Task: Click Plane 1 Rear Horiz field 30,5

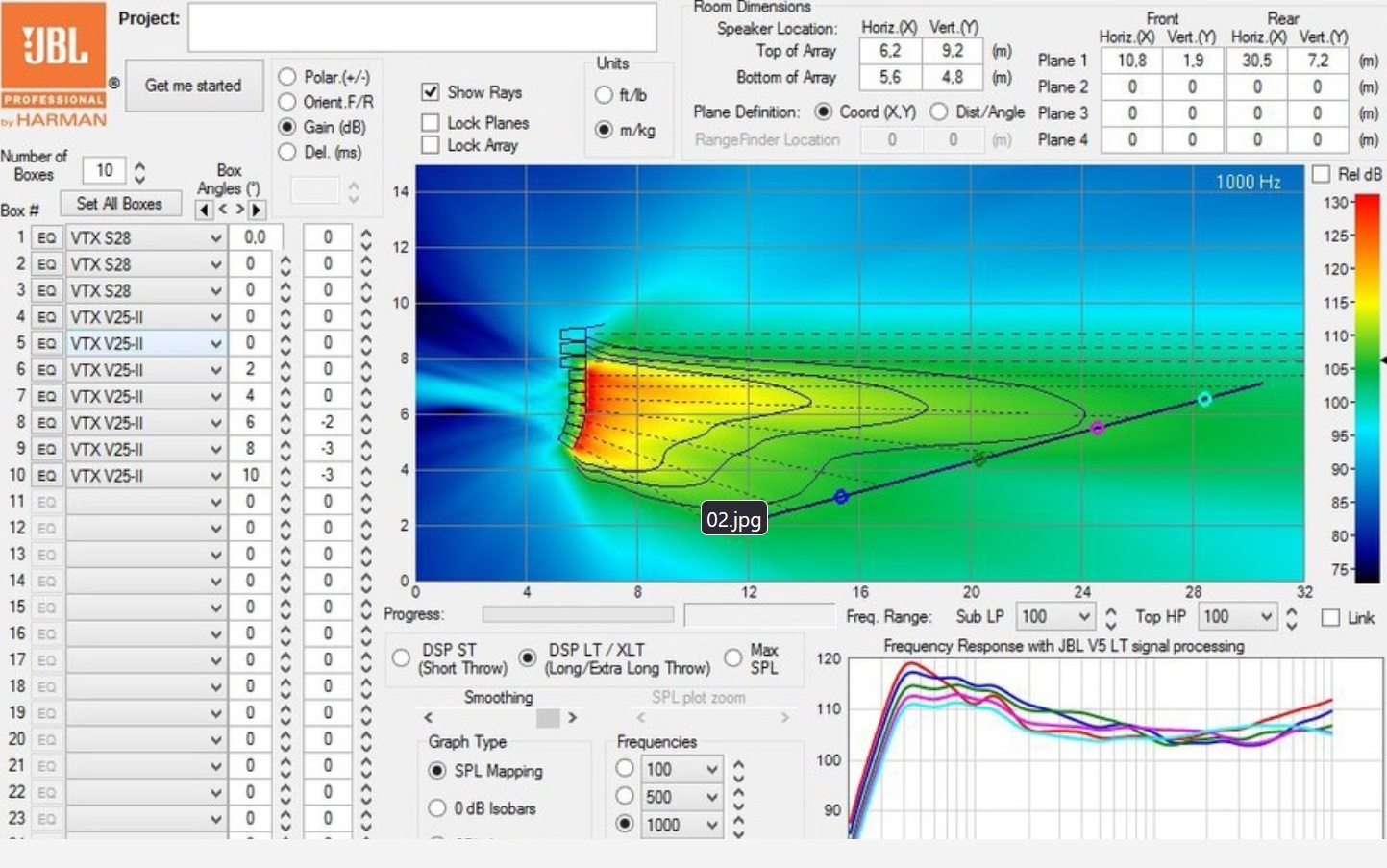Action: 1256,61
